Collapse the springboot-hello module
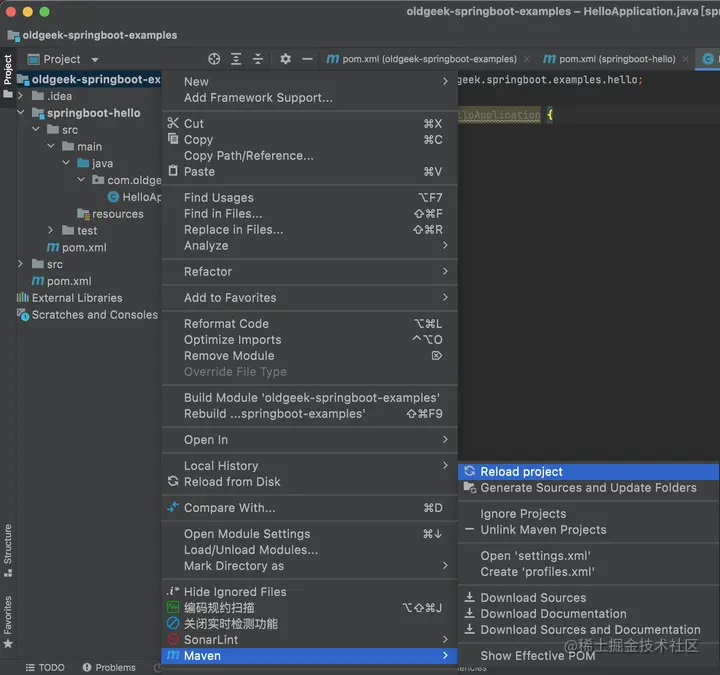 tap(20, 112)
